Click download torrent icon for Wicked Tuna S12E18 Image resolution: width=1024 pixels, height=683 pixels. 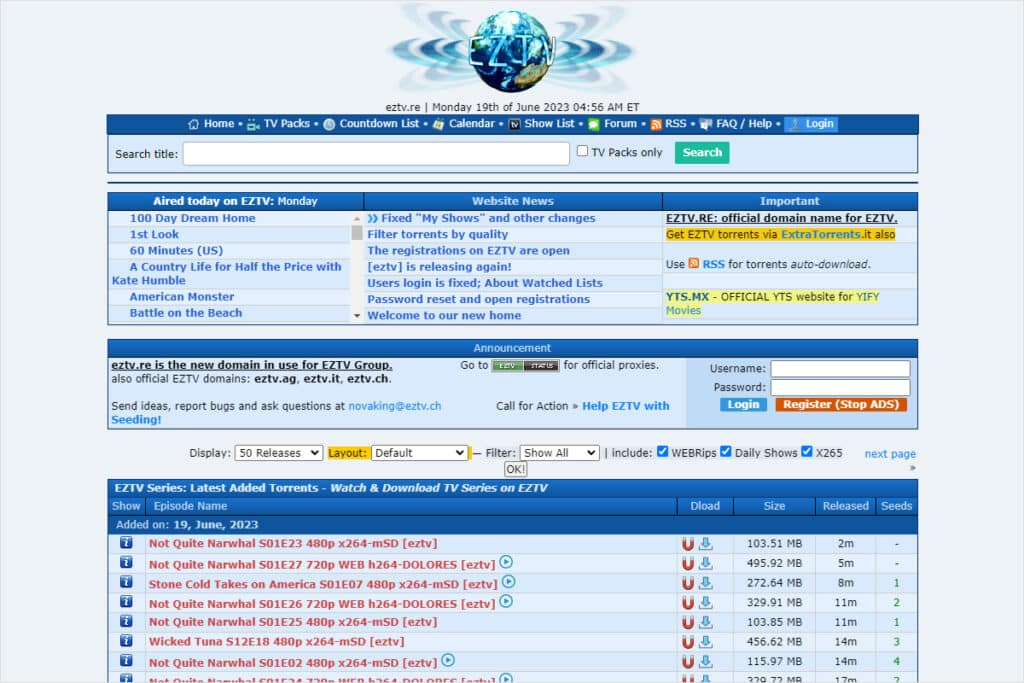point(706,641)
